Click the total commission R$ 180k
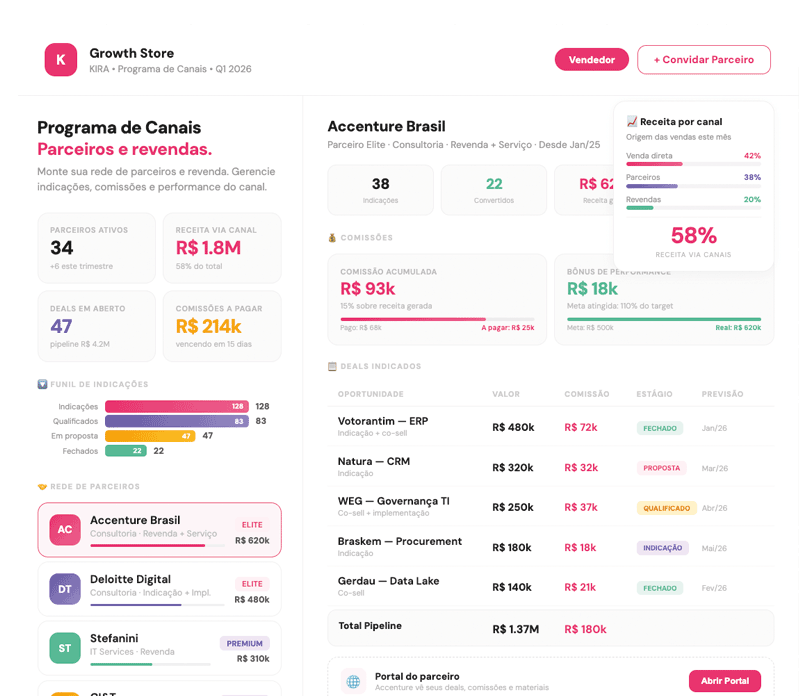Screen dimensions: 810x696 pyautogui.click(x=585, y=629)
